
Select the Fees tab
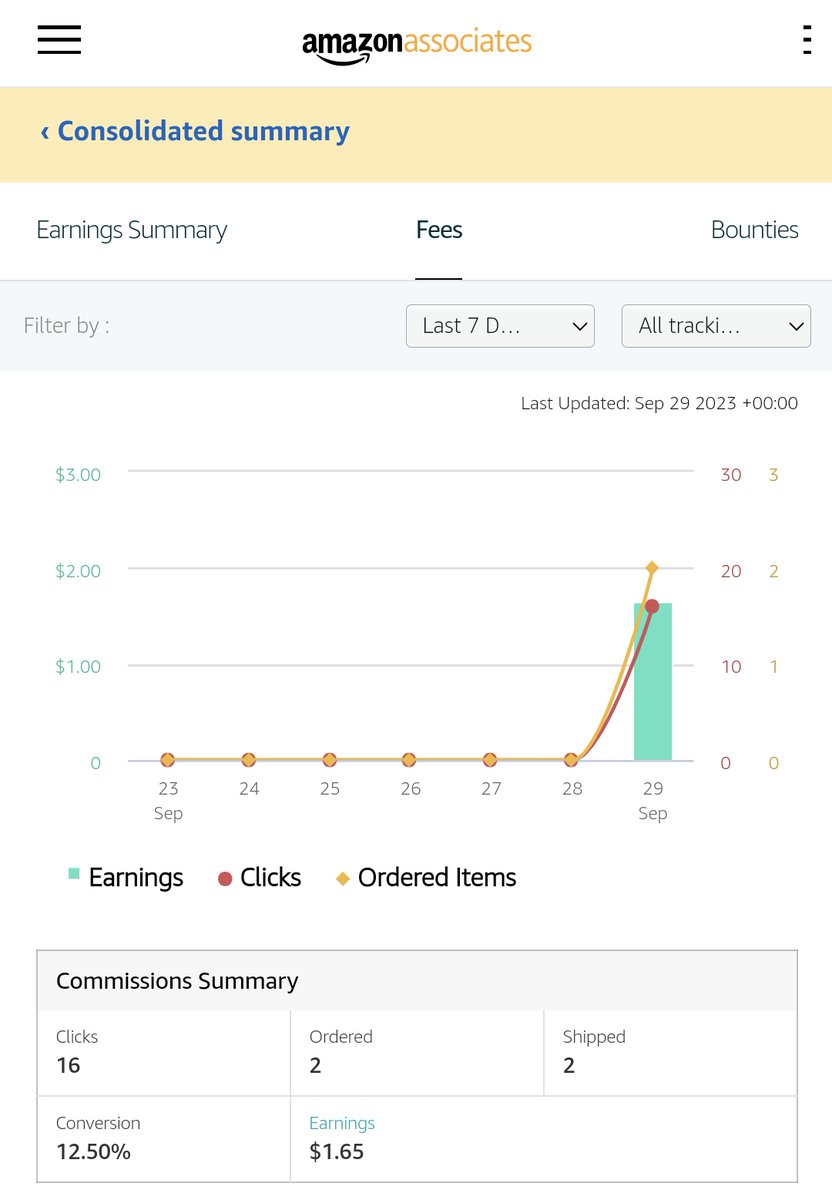click(x=439, y=230)
